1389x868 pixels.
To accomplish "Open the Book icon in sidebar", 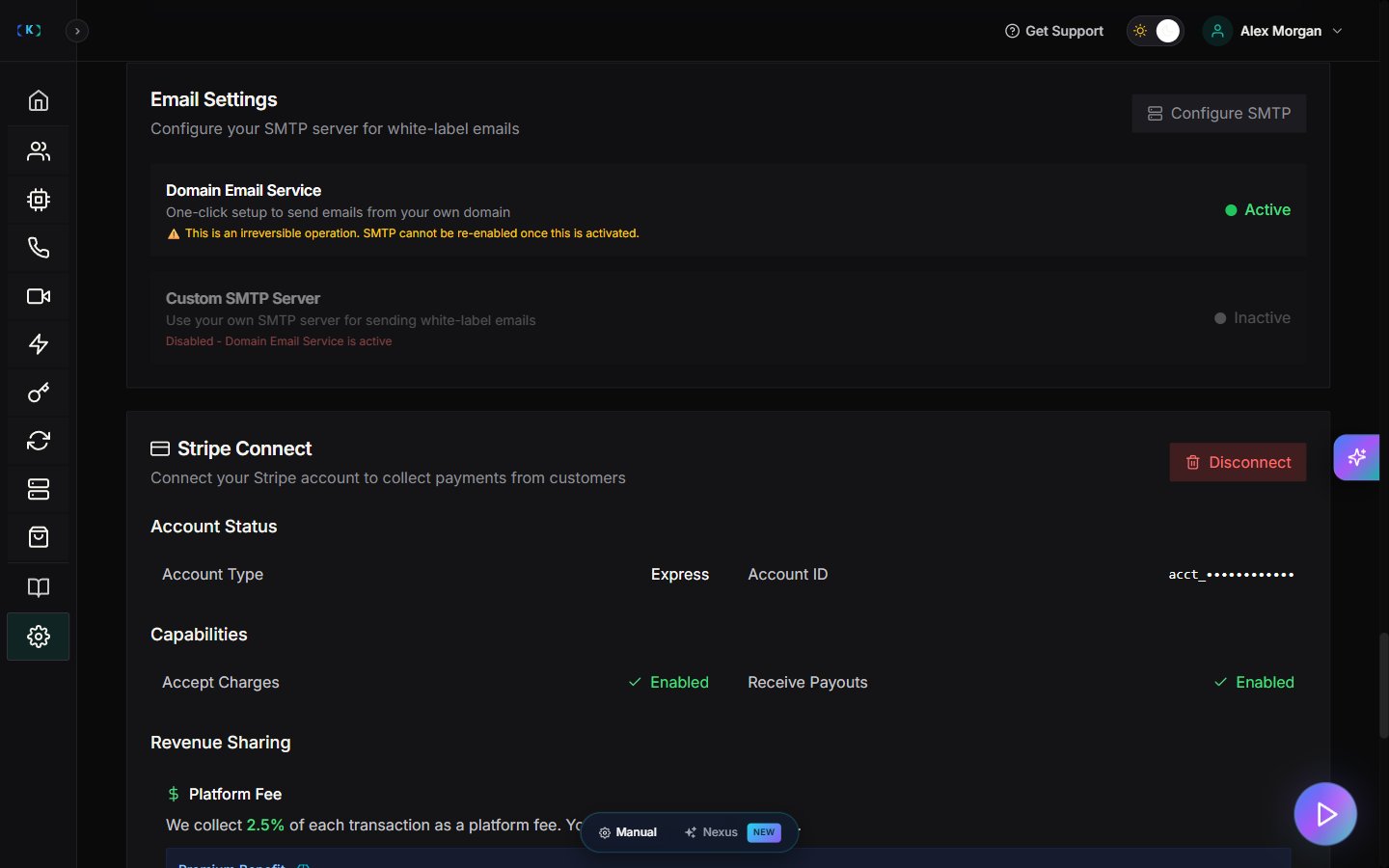I will point(39,587).
